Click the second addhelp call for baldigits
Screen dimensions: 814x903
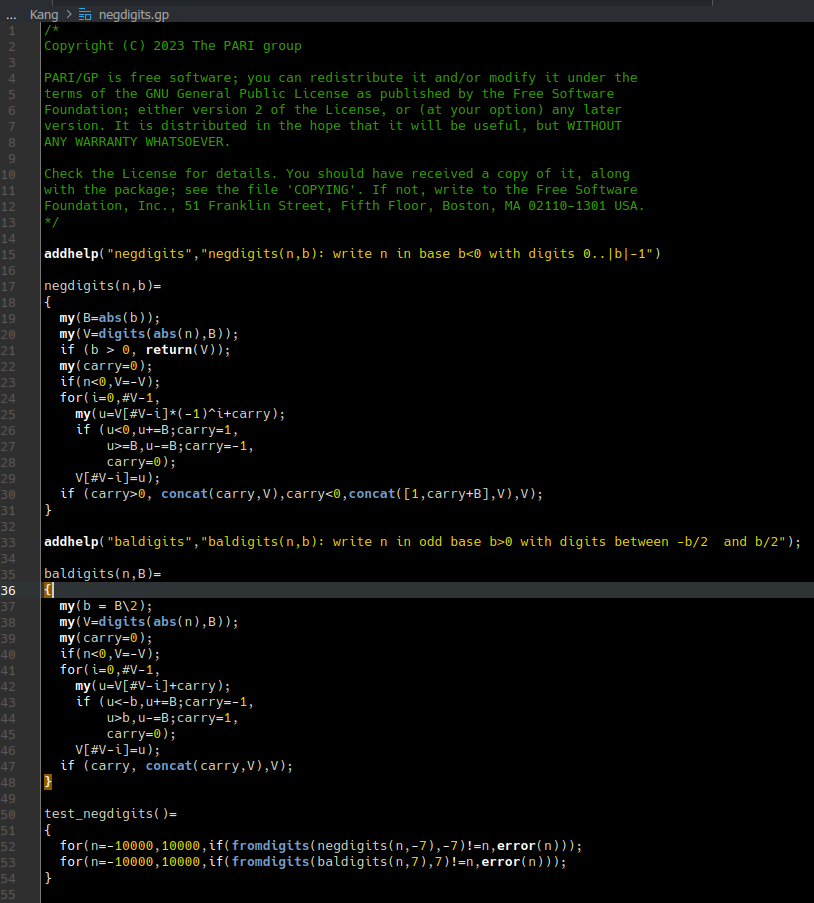pos(72,542)
